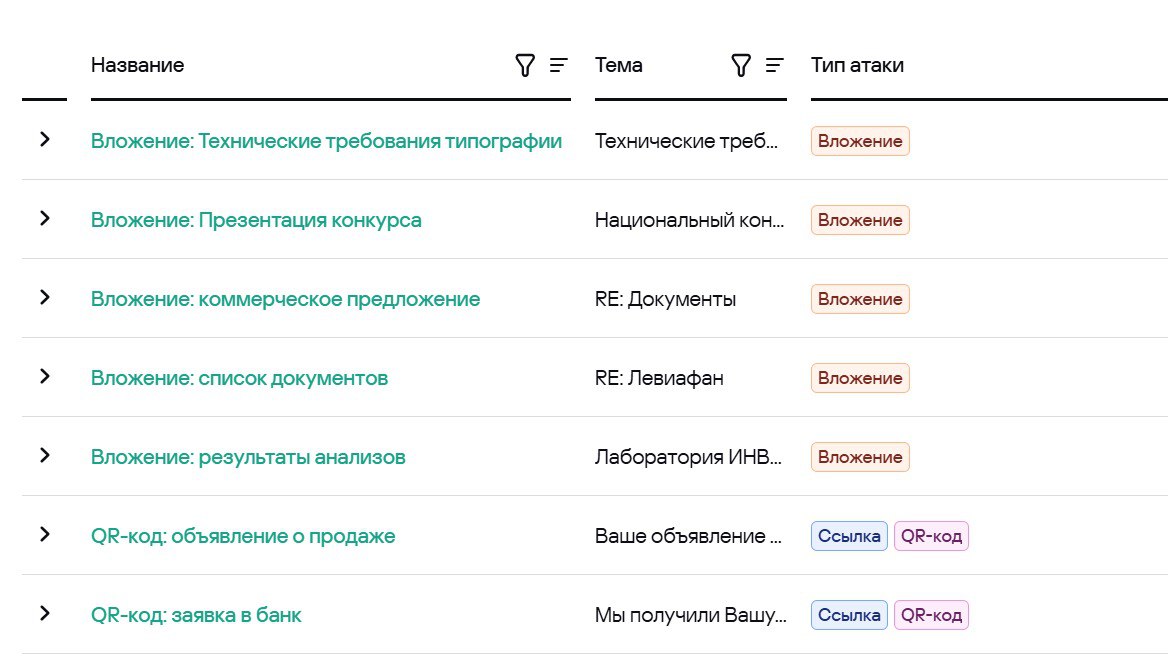Screen dimensions: 1168x660
Task: Expand the результаты анализов row
Action: click(44, 456)
